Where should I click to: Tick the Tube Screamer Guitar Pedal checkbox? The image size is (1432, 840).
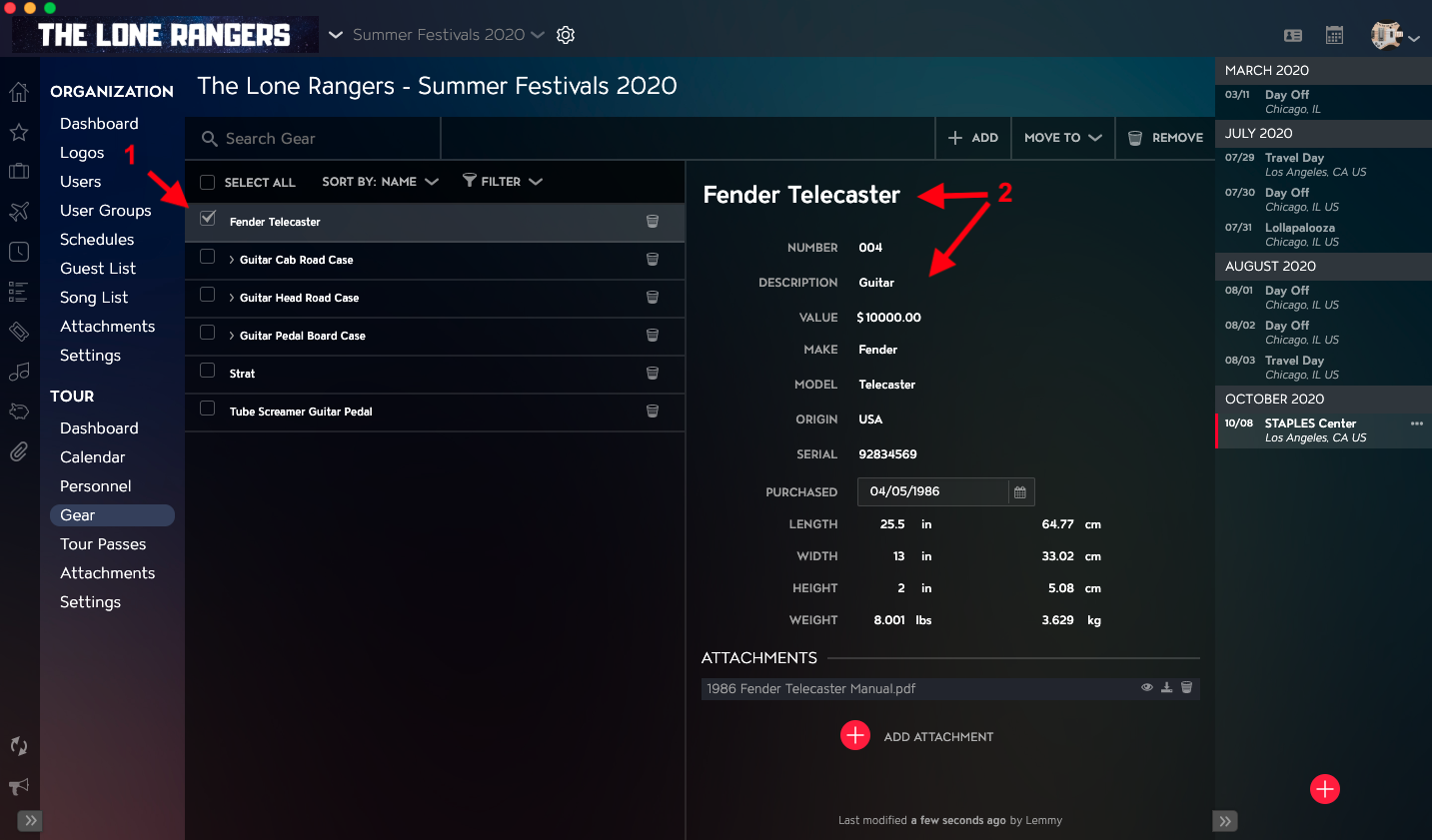208,409
